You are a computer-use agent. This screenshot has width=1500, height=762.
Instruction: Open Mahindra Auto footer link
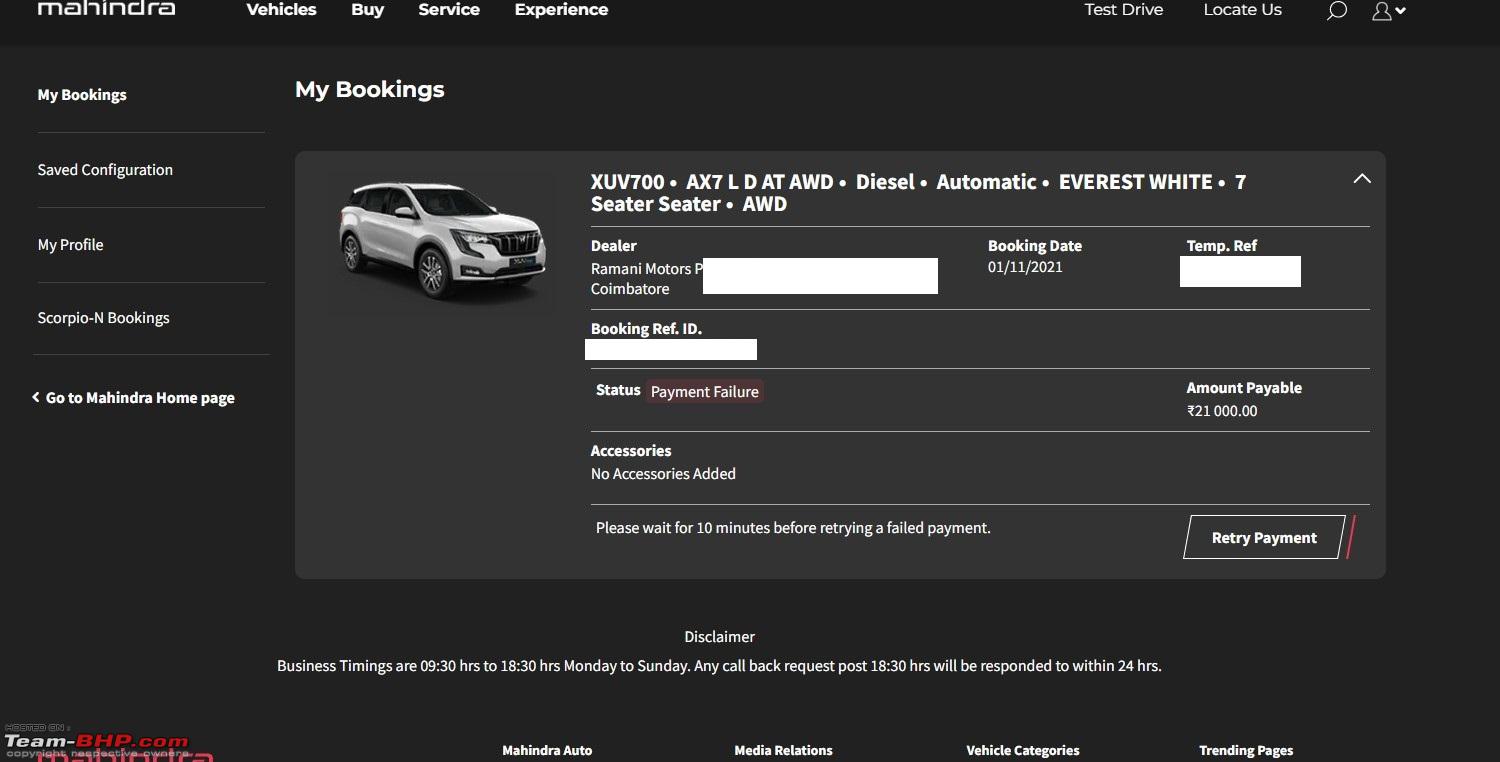pos(547,750)
